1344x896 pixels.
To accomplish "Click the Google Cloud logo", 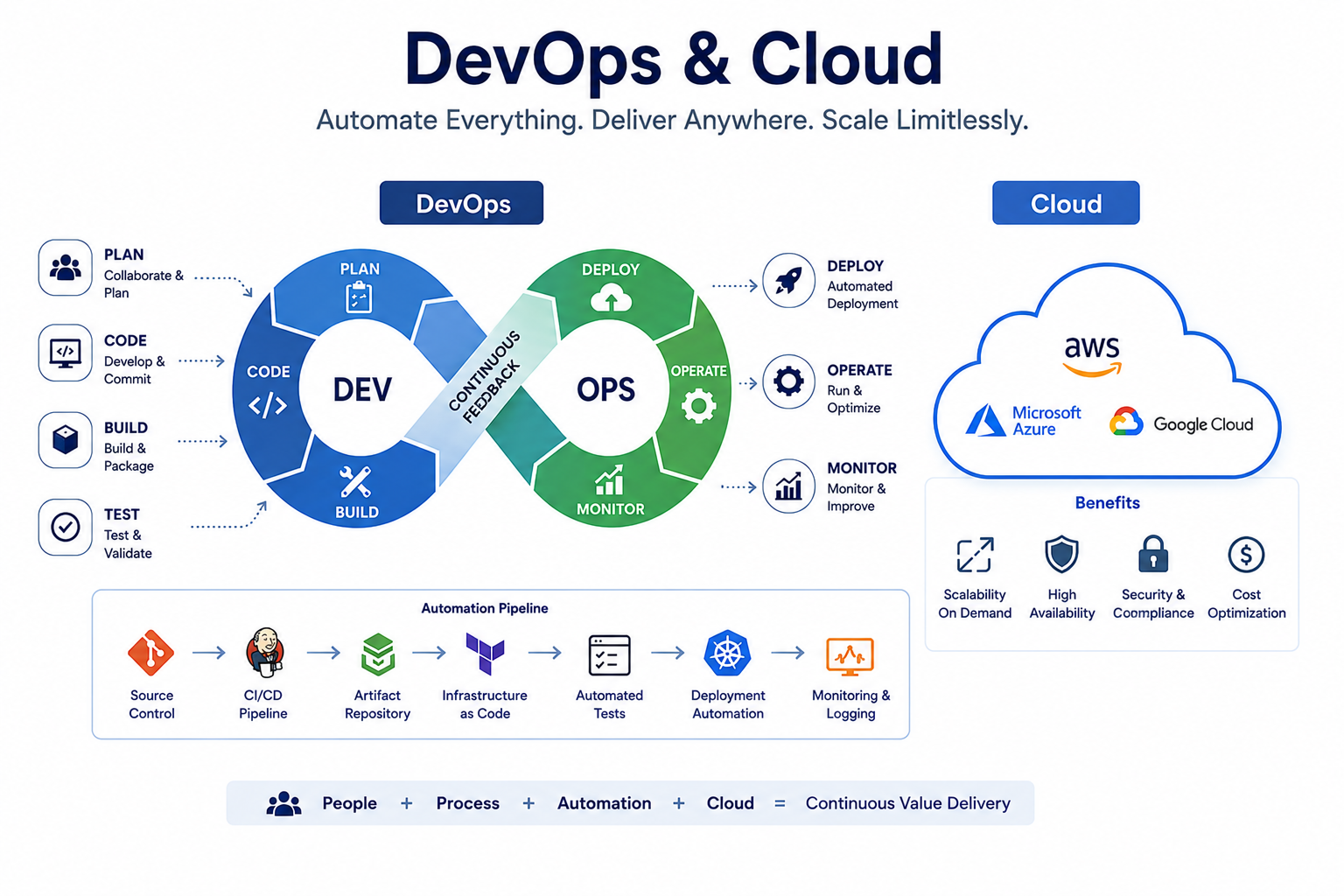I will pyautogui.click(x=1181, y=423).
